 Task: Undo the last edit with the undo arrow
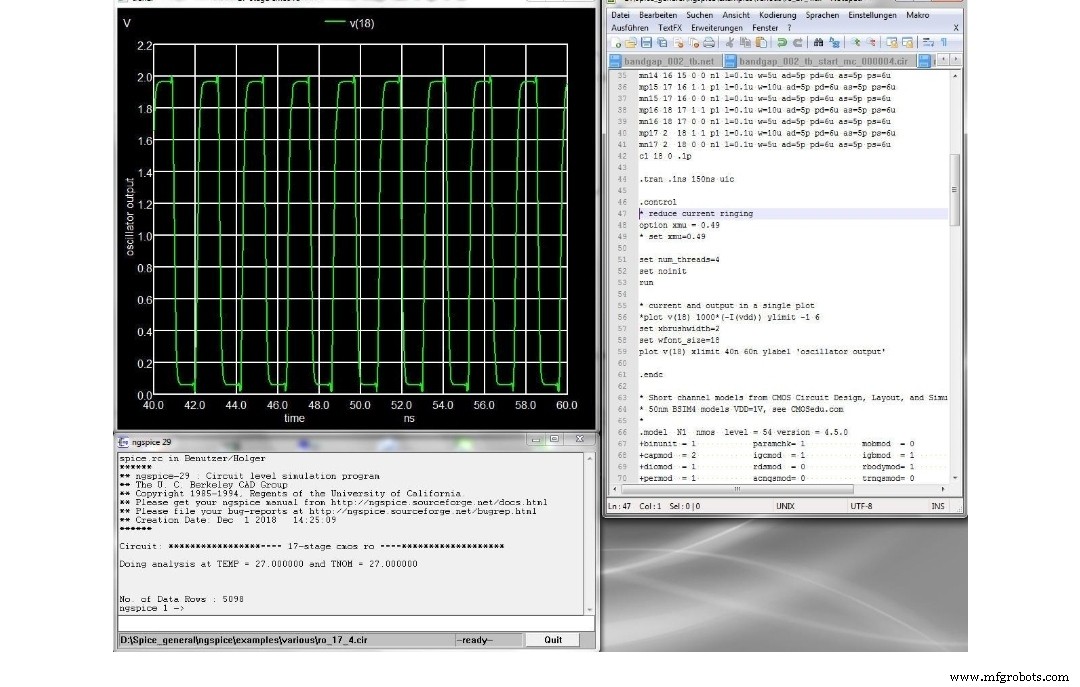click(783, 43)
